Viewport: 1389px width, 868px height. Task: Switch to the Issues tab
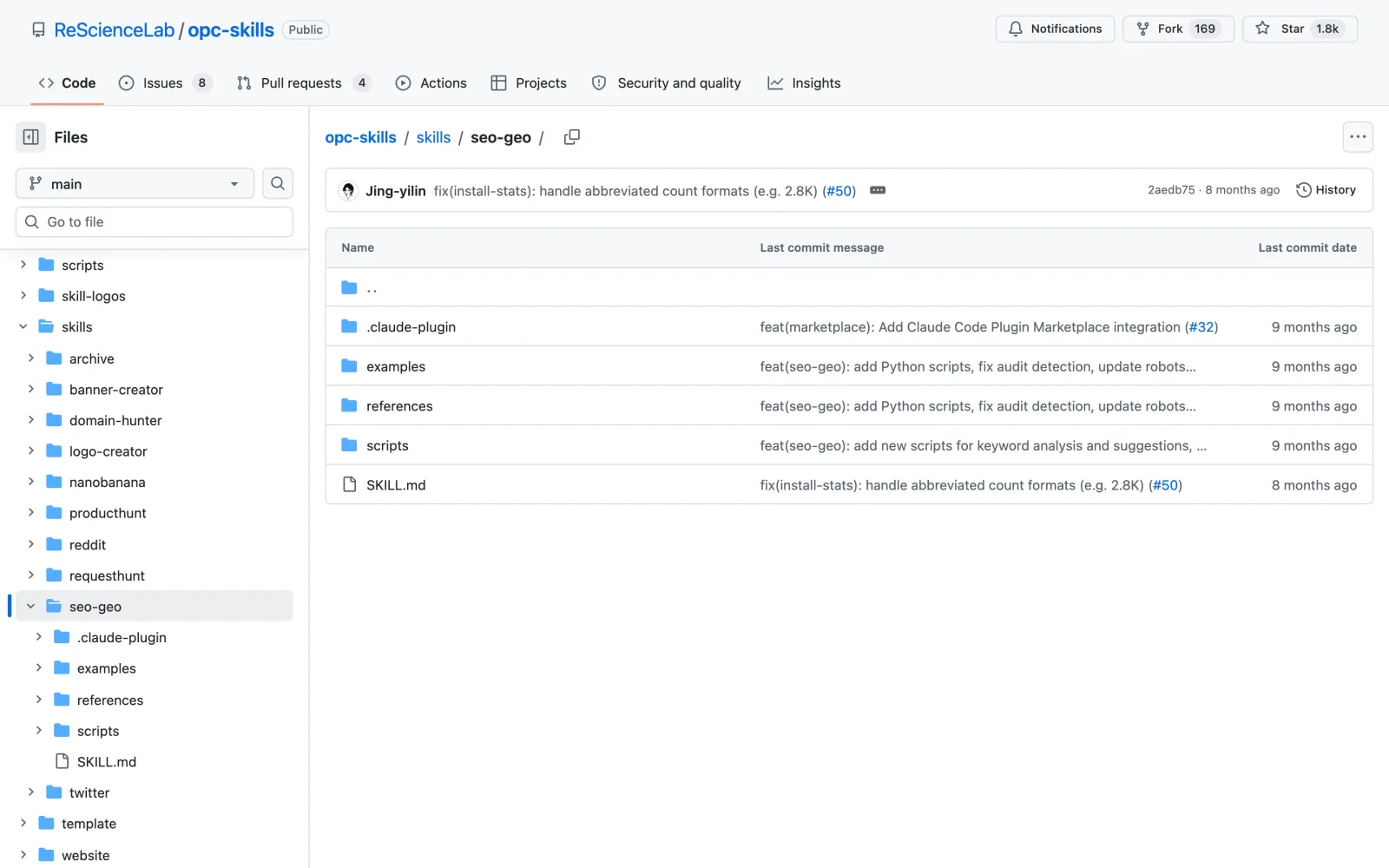coord(165,83)
